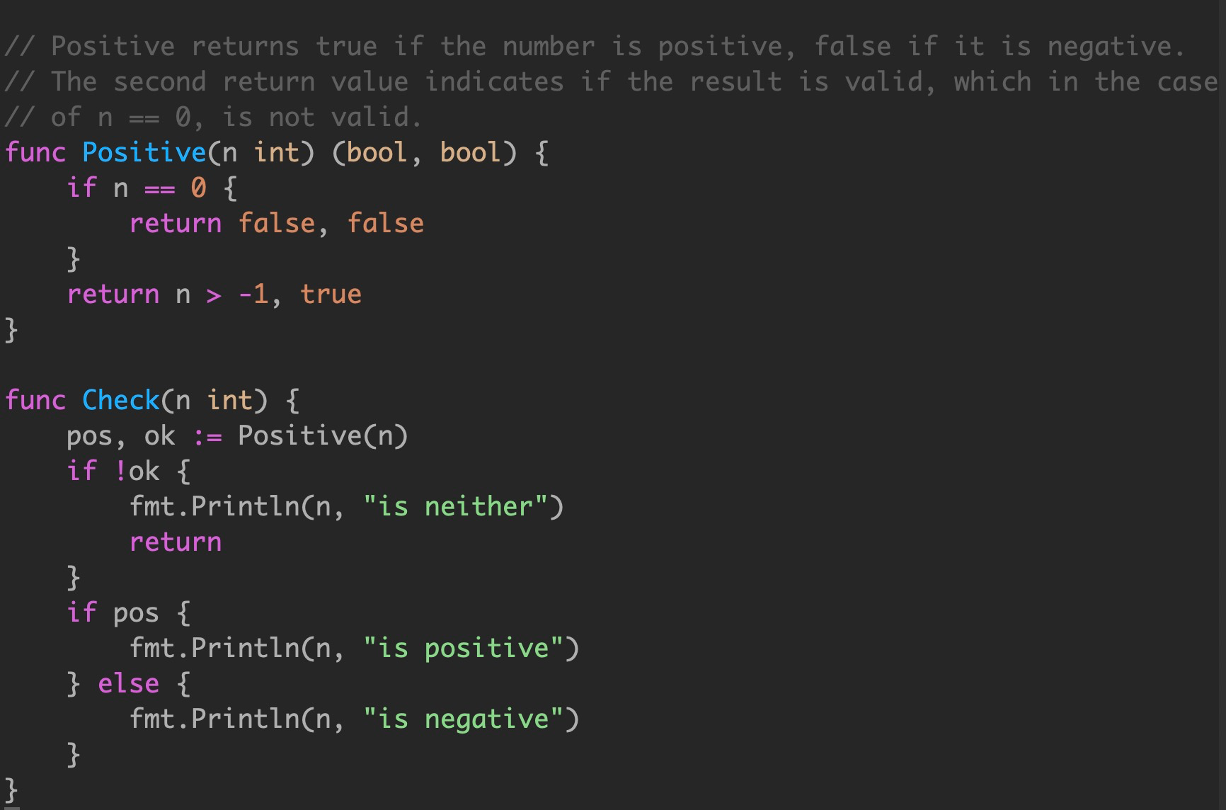
Task: Click the "if n == 0" condition
Action: click(136, 188)
